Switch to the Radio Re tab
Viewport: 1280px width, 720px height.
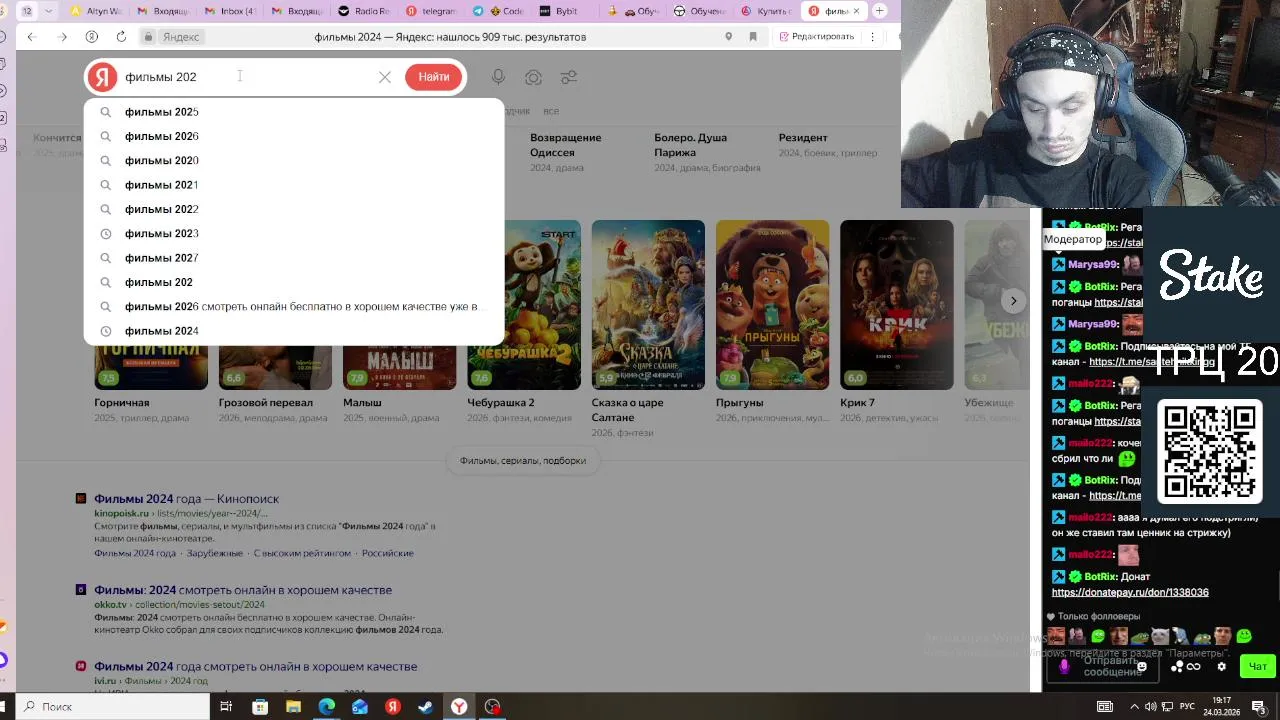point(364,11)
